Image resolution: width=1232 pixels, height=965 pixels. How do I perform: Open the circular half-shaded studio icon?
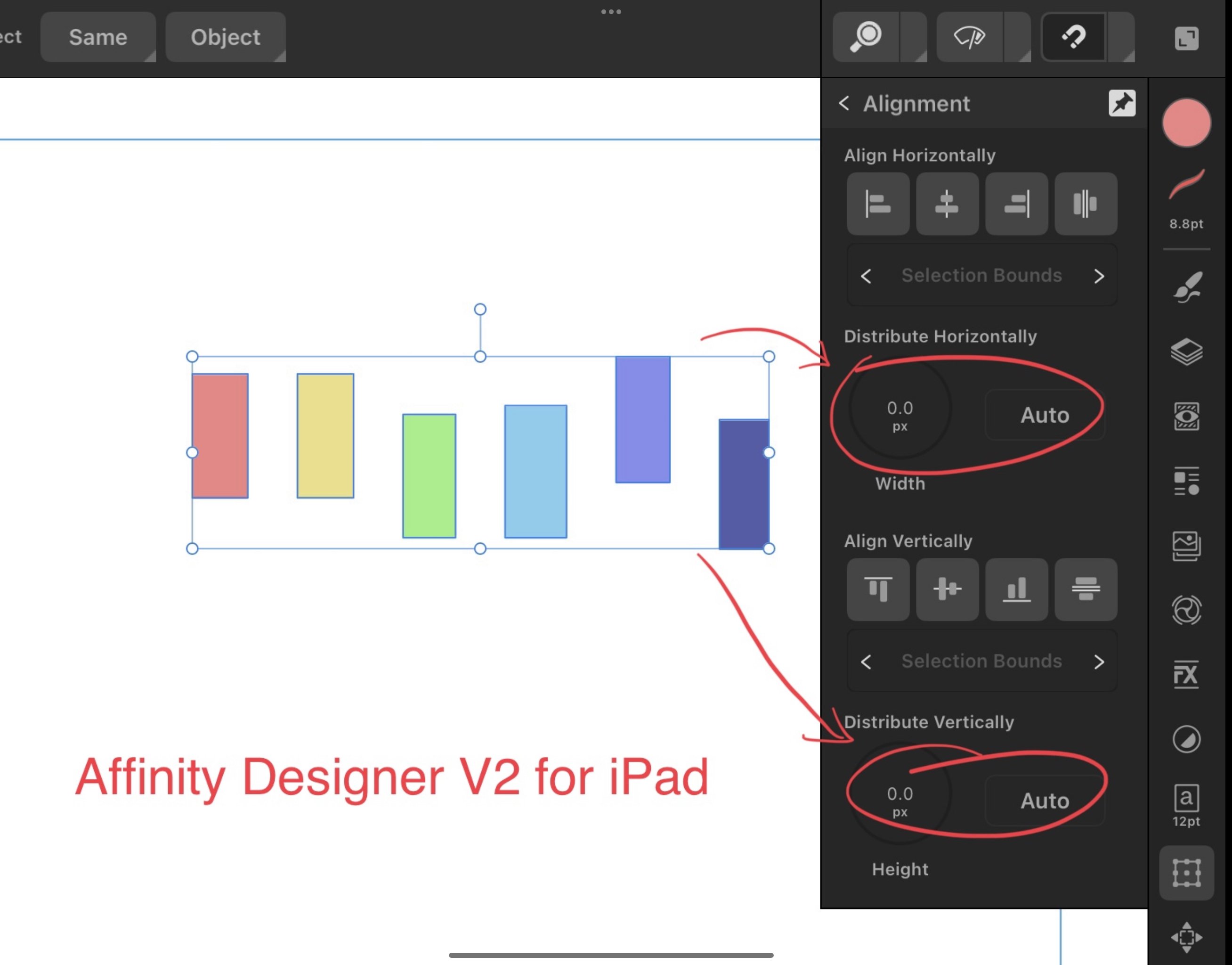pos(1186,739)
